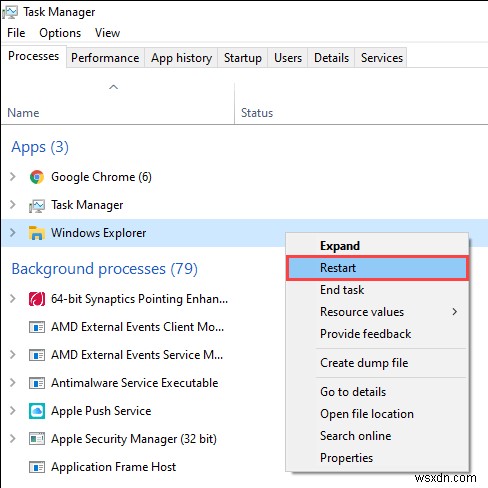Select the Apps (3) group heading
This screenshot has width=488, height=488.
pyautogui.click(x=40, y=147)
